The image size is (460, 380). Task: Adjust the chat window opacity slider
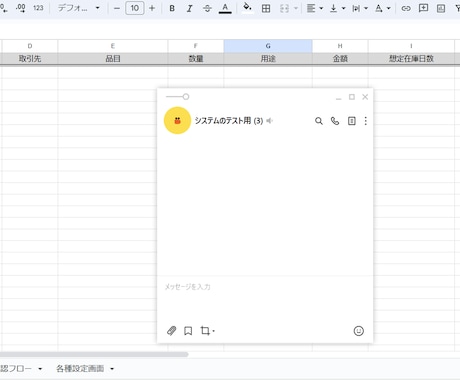tap(178, 97)
